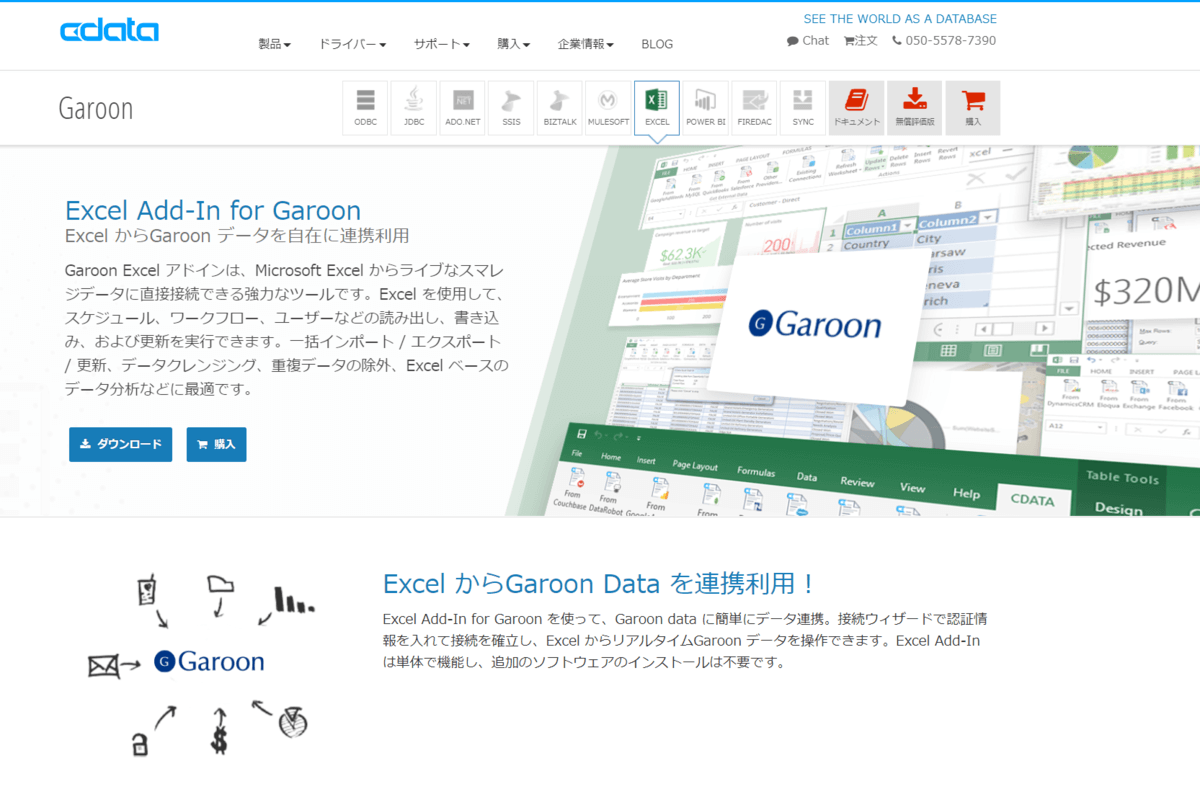Click the Garoon page title

96,108
